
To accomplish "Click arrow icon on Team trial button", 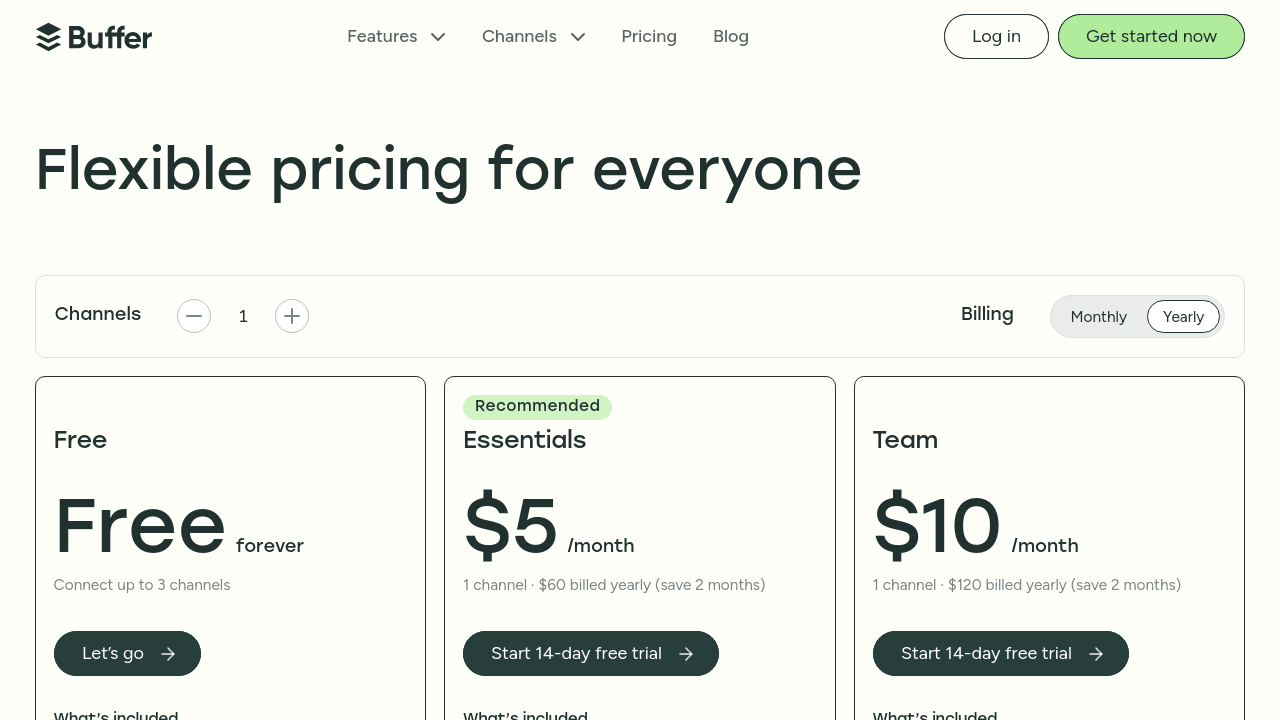I will point(1096,654).
